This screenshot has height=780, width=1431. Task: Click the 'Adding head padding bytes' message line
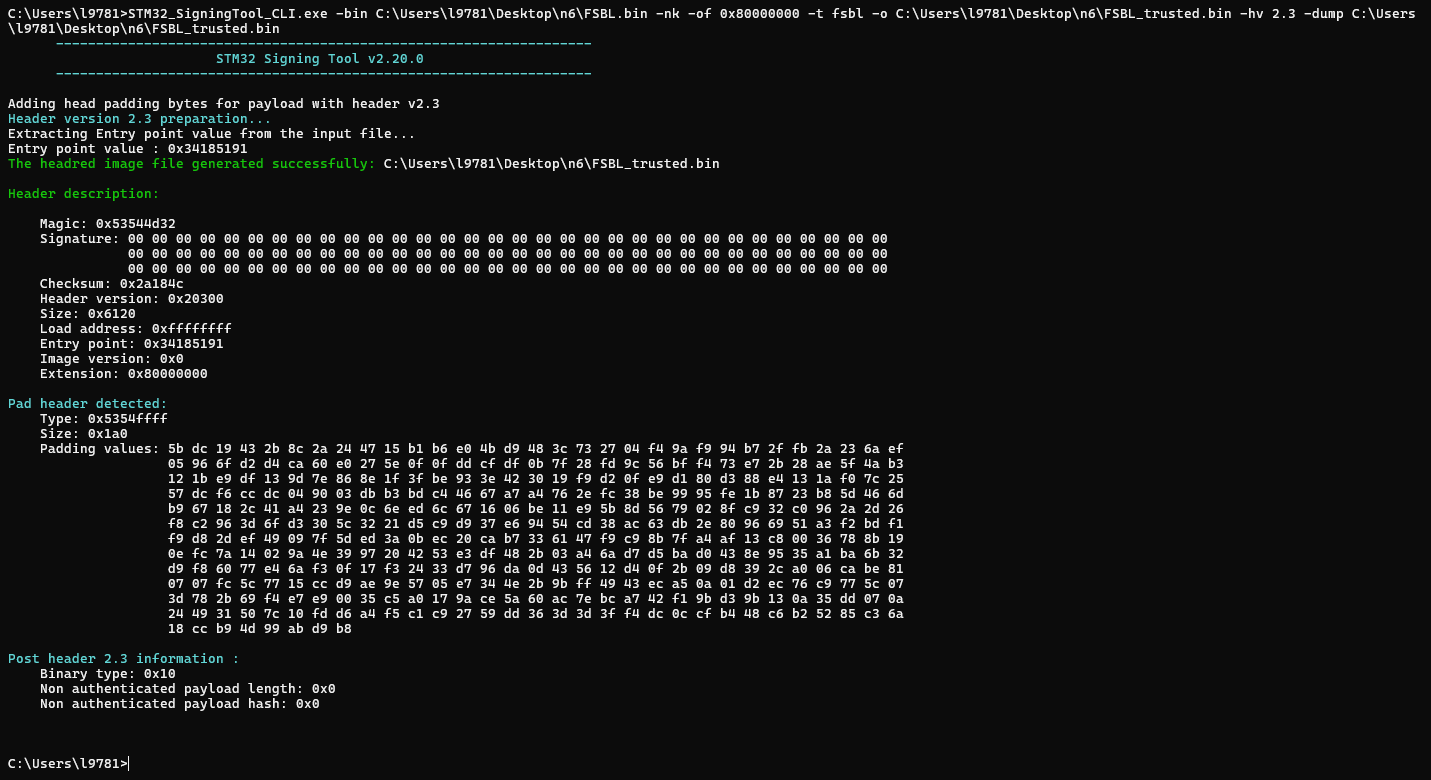pos(223,104)
